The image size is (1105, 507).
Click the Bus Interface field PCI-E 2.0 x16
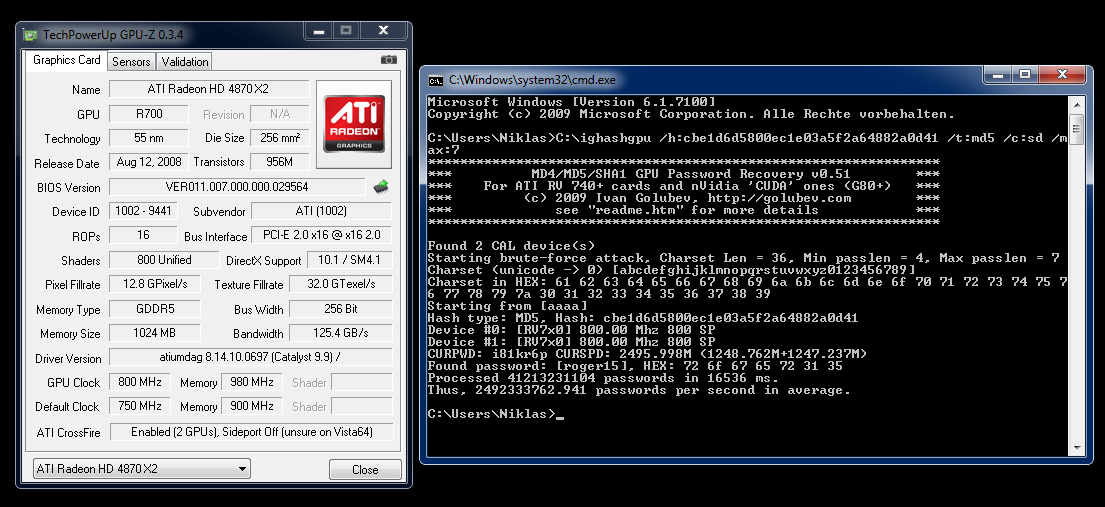tap(321, 235)
